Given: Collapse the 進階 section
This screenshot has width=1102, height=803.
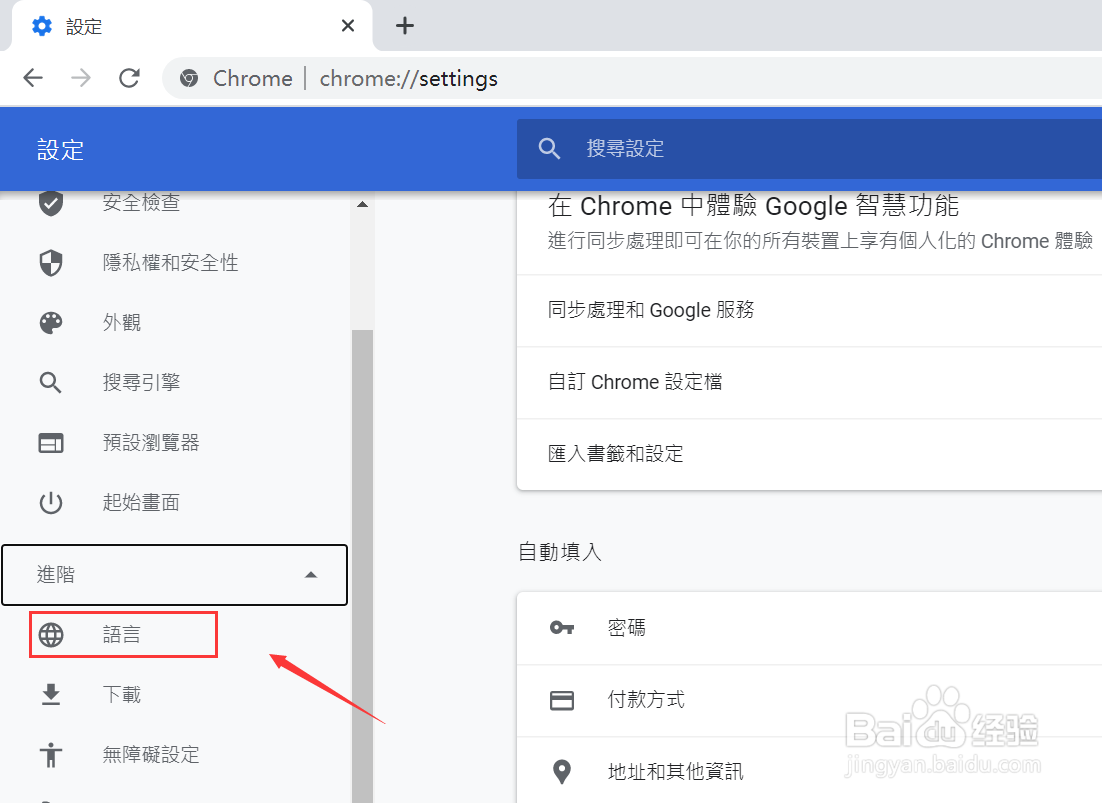Looking at the screenshot, I should [311, 575].
